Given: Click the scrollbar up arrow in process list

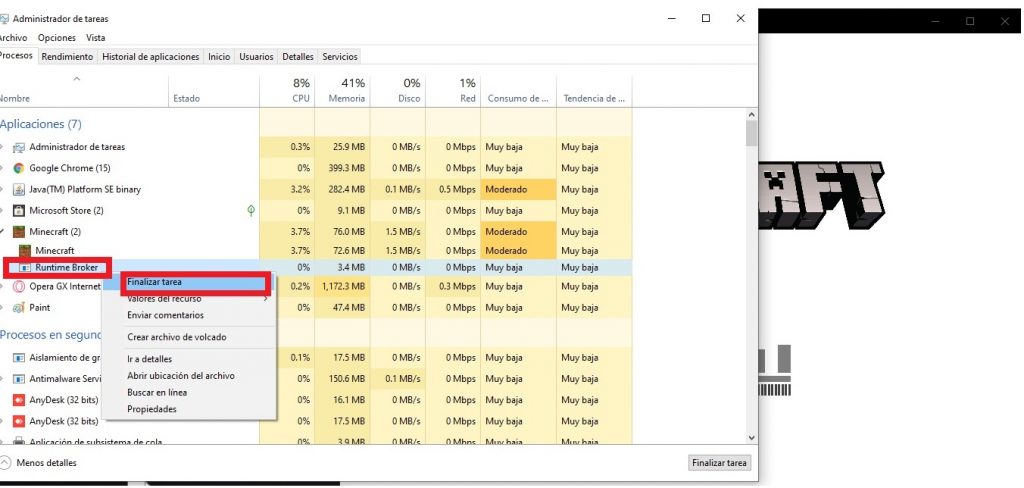Looking at the screenshot, I should click(751, 114).
